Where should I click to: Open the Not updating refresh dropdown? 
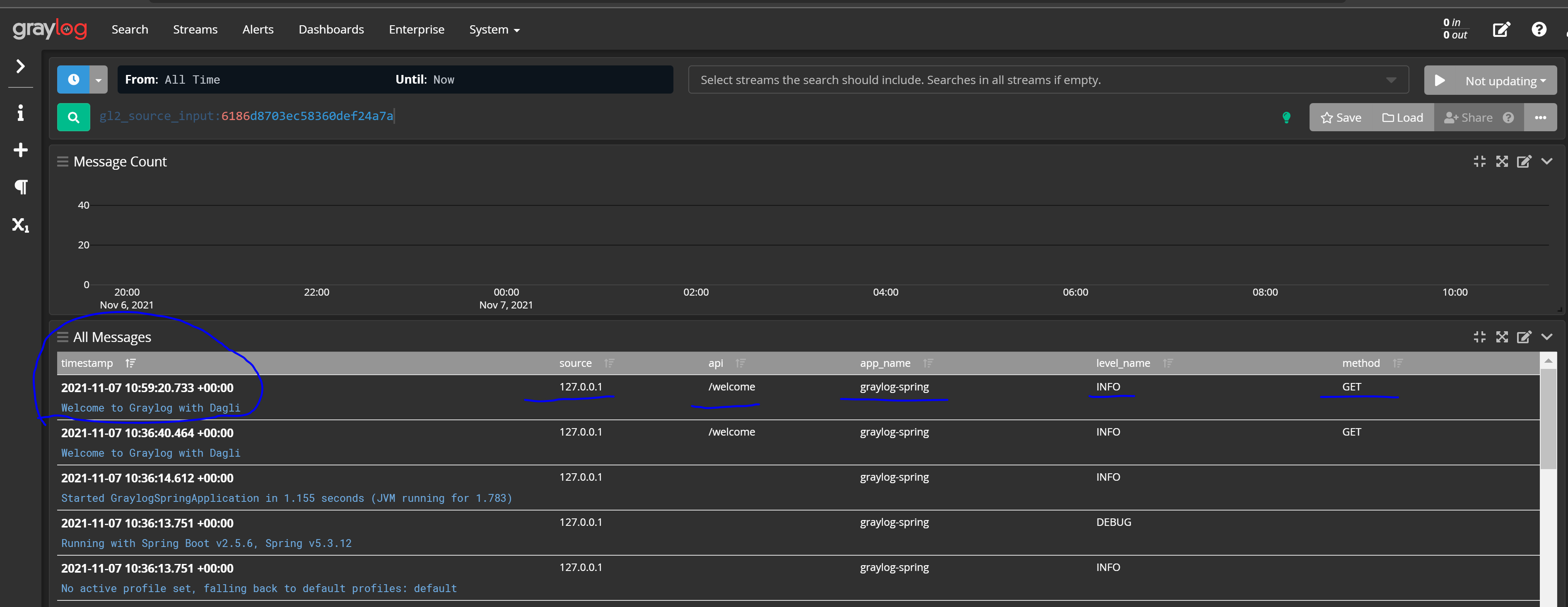pos(1505,80)
